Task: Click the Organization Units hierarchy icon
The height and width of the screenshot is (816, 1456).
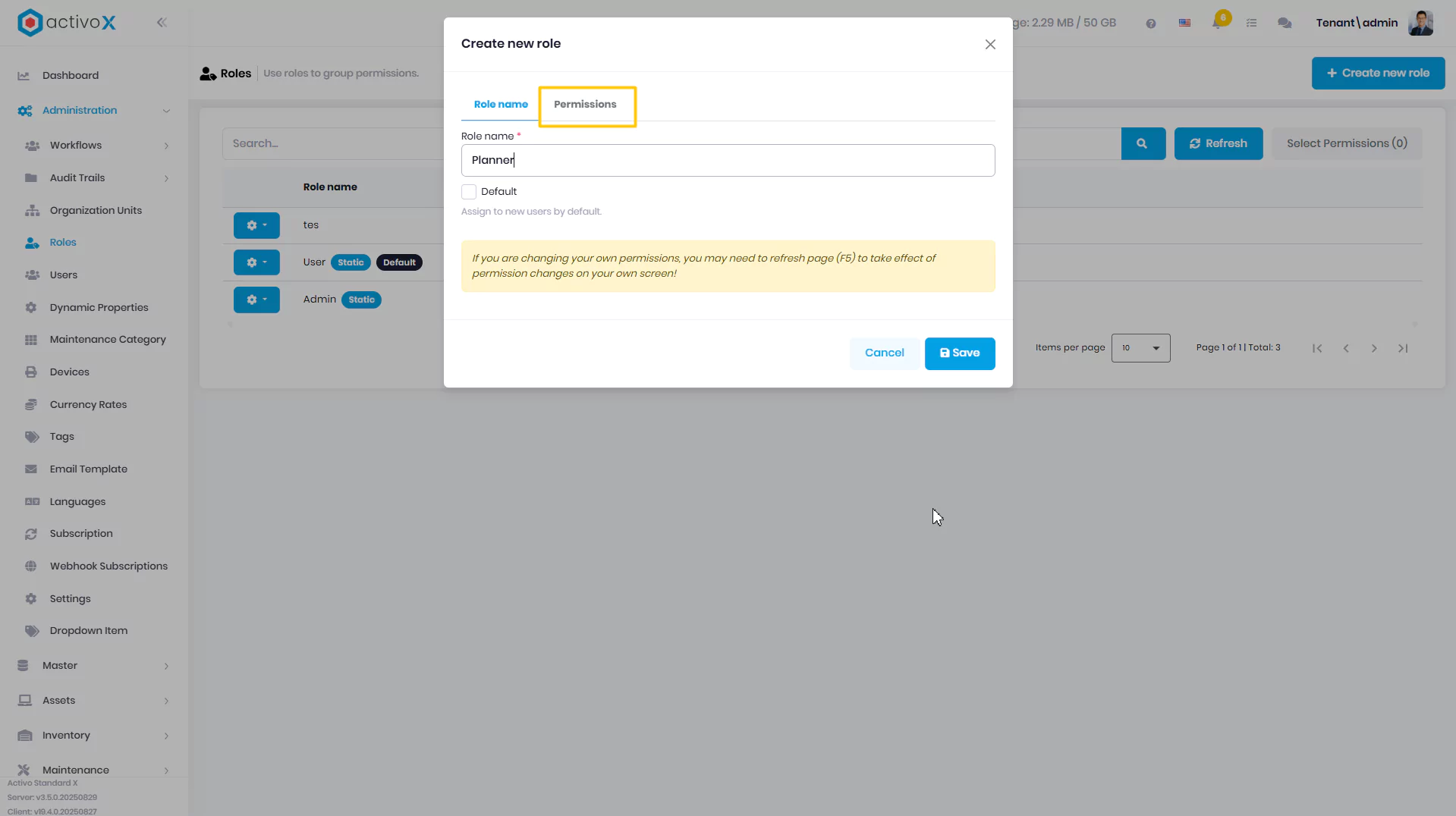Action: (x=32, y=211)
